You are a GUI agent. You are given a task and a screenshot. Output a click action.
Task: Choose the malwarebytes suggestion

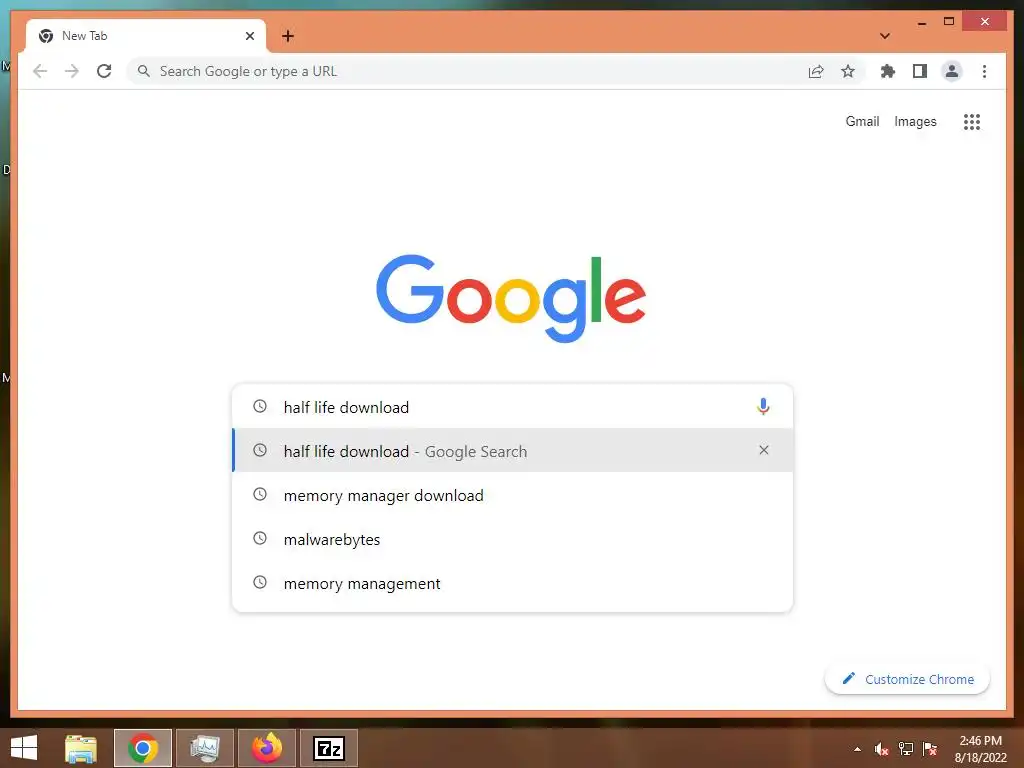pos(513,539)
